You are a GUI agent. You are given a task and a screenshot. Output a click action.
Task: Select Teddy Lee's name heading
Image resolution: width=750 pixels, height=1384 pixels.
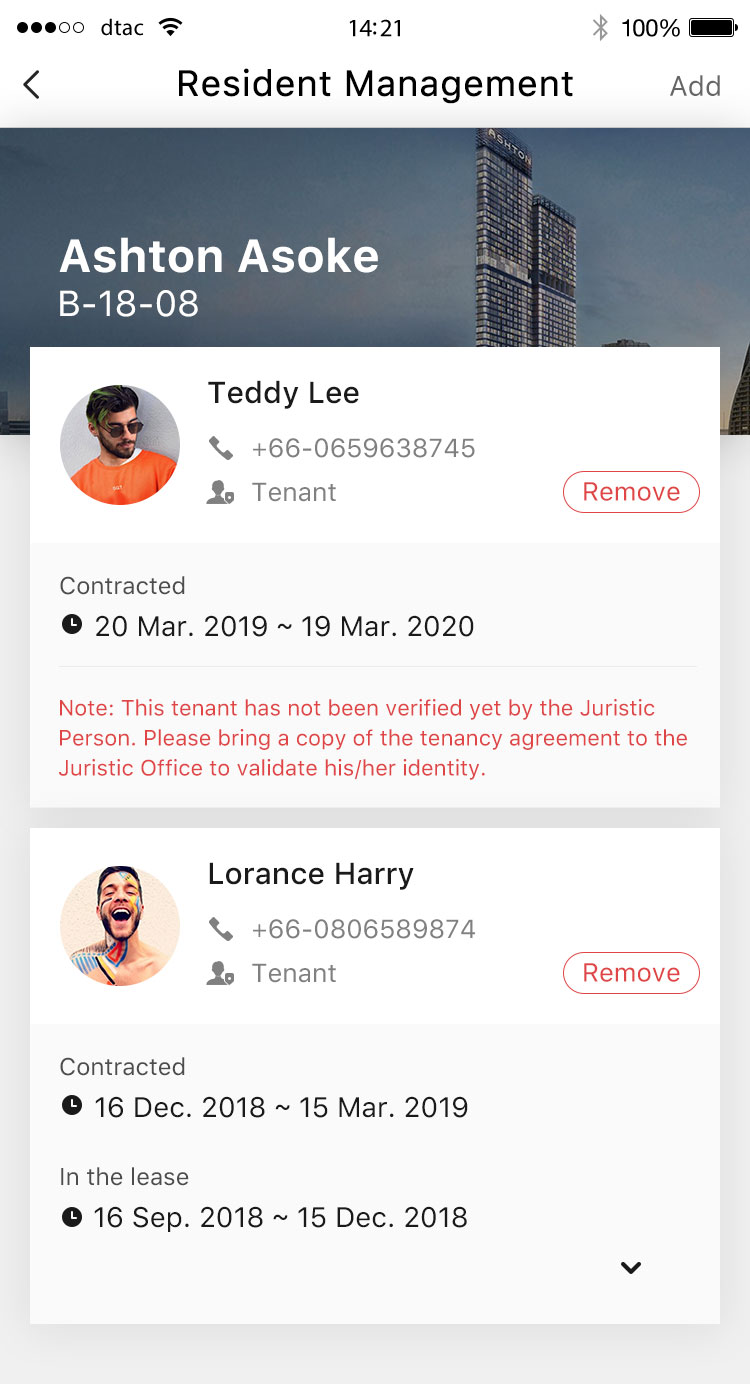click(x=283, y=393)
